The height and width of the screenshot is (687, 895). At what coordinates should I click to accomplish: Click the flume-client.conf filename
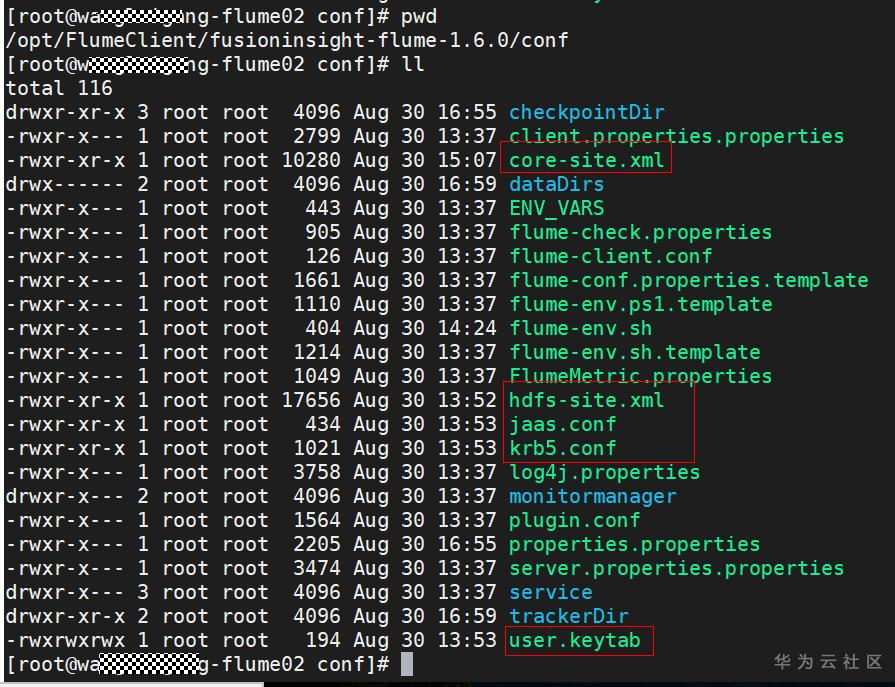pos(610,256)
